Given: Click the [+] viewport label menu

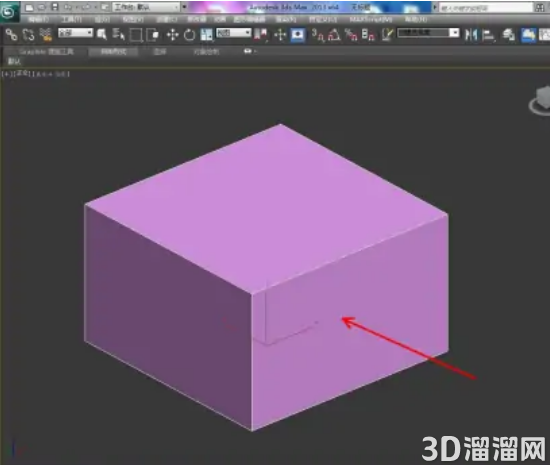Looking at the screenshot, I should pyautogui.click(x=6, y=74).
